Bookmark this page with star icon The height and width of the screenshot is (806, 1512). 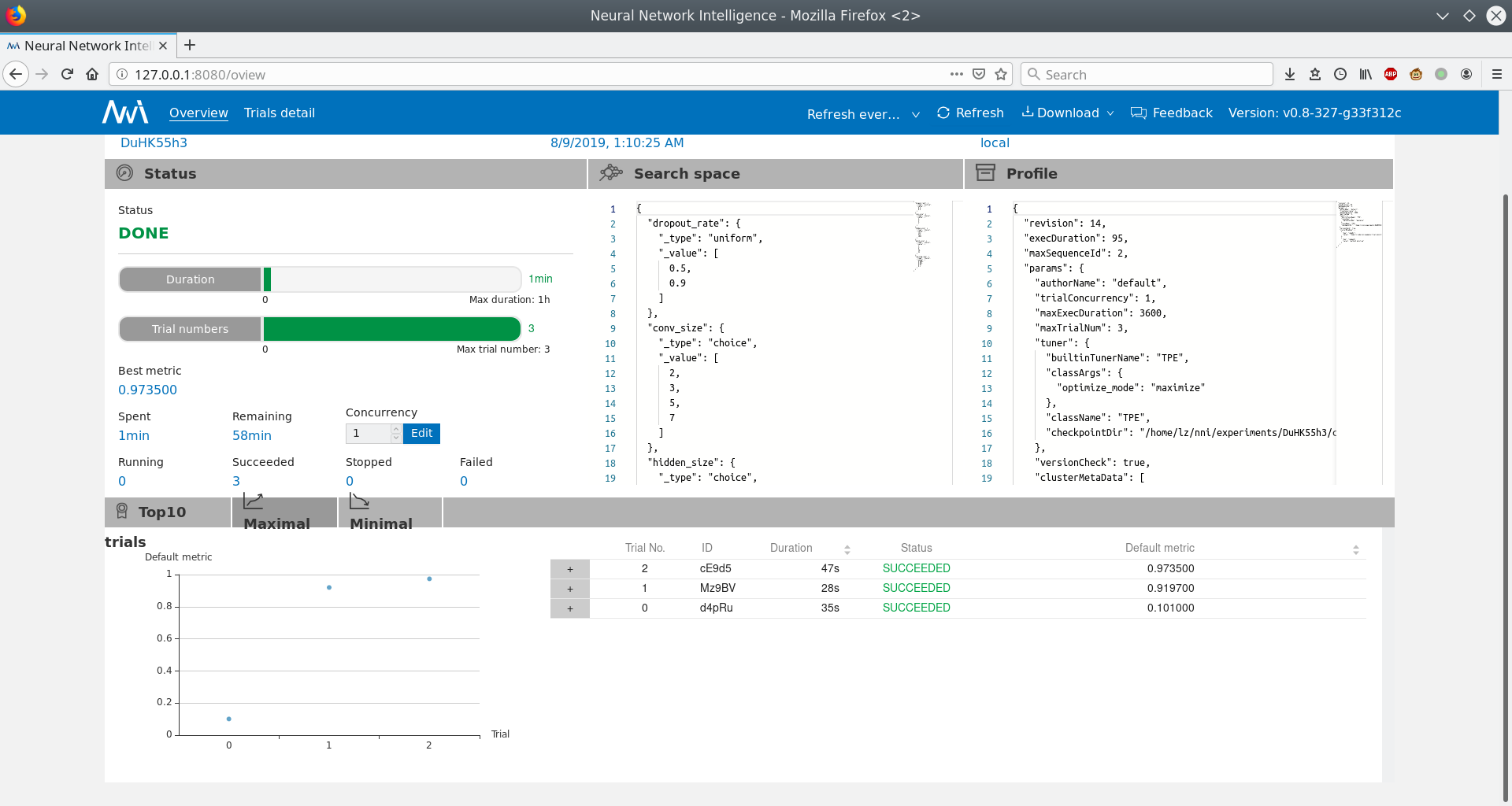[x=1001, y=74]
